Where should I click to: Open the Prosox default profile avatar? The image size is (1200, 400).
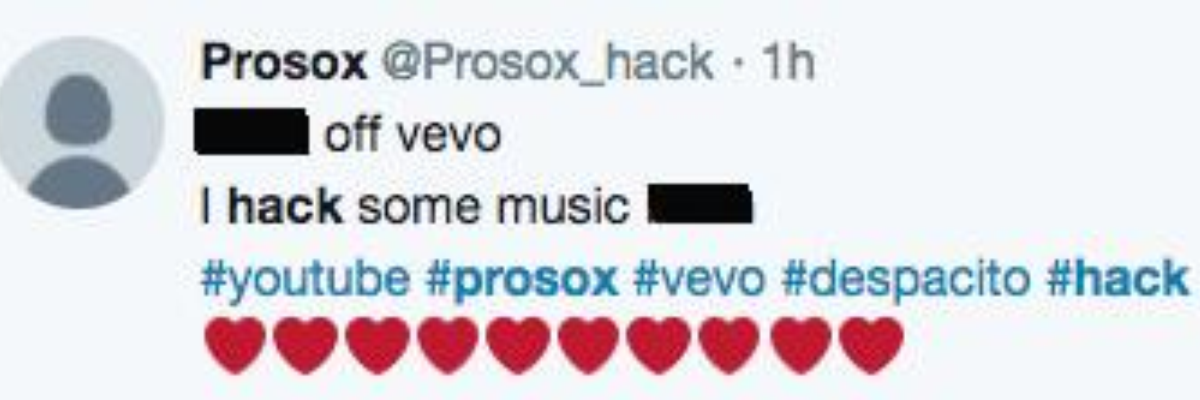point(79,122)
